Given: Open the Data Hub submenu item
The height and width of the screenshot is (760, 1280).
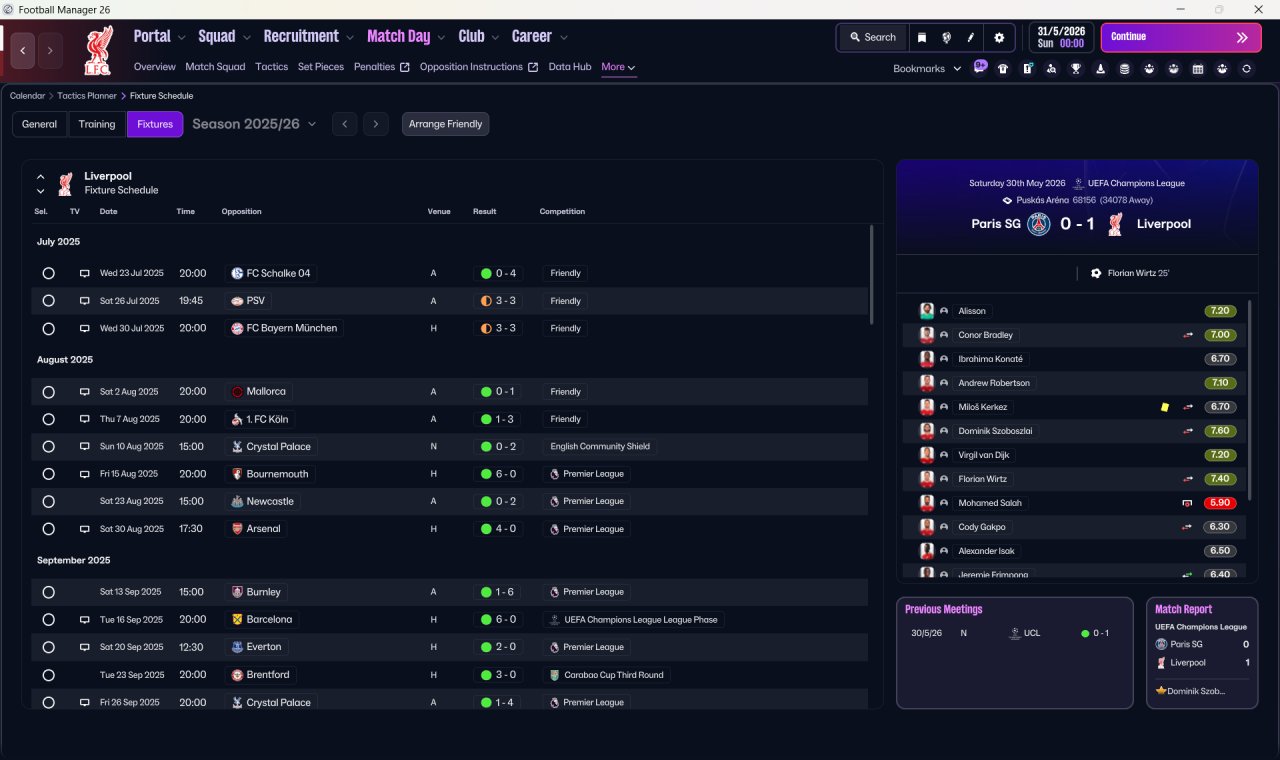Looking at the screenshot, I should [570, 67].
